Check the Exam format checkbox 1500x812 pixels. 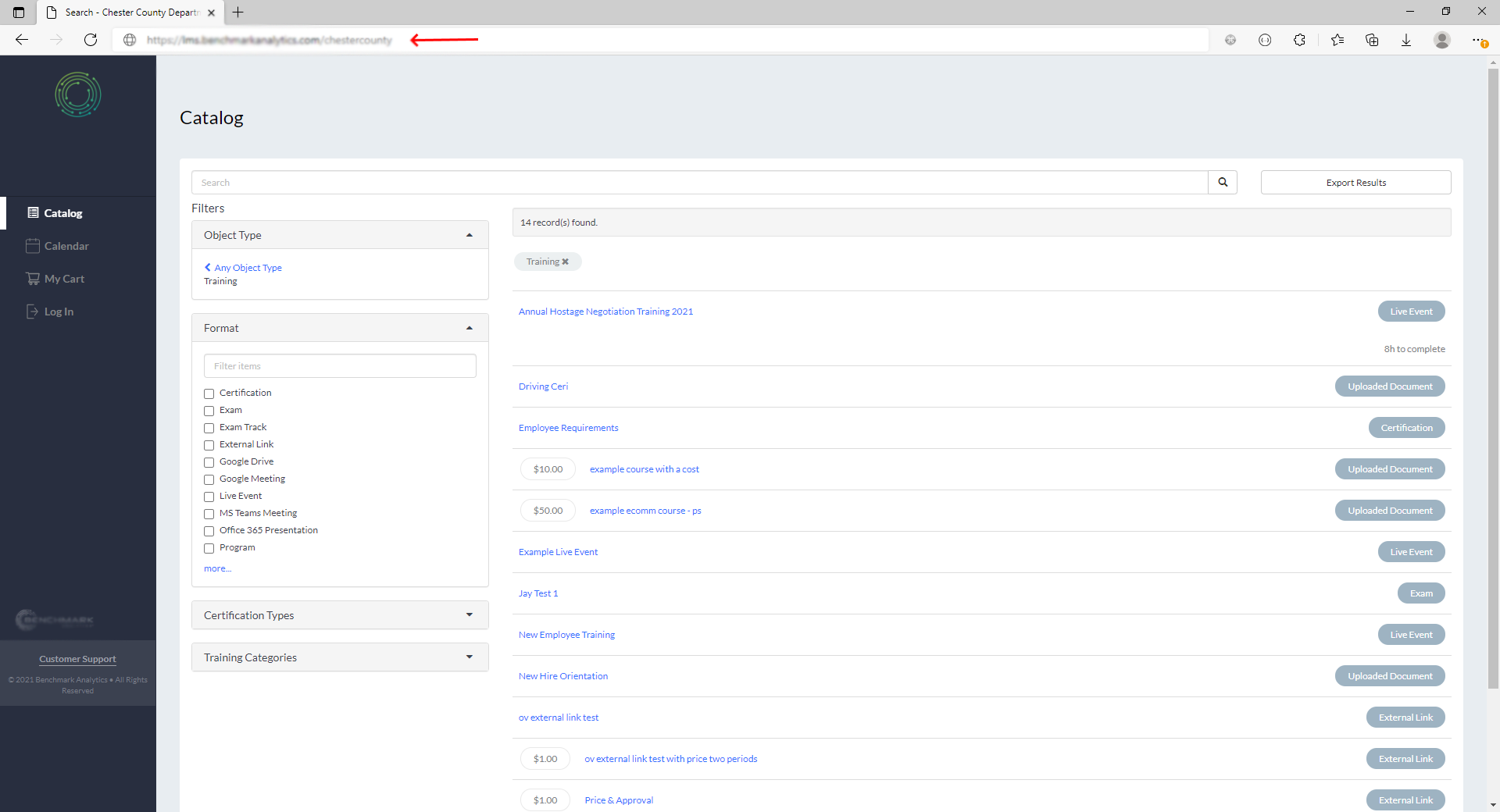pos(209,411)
